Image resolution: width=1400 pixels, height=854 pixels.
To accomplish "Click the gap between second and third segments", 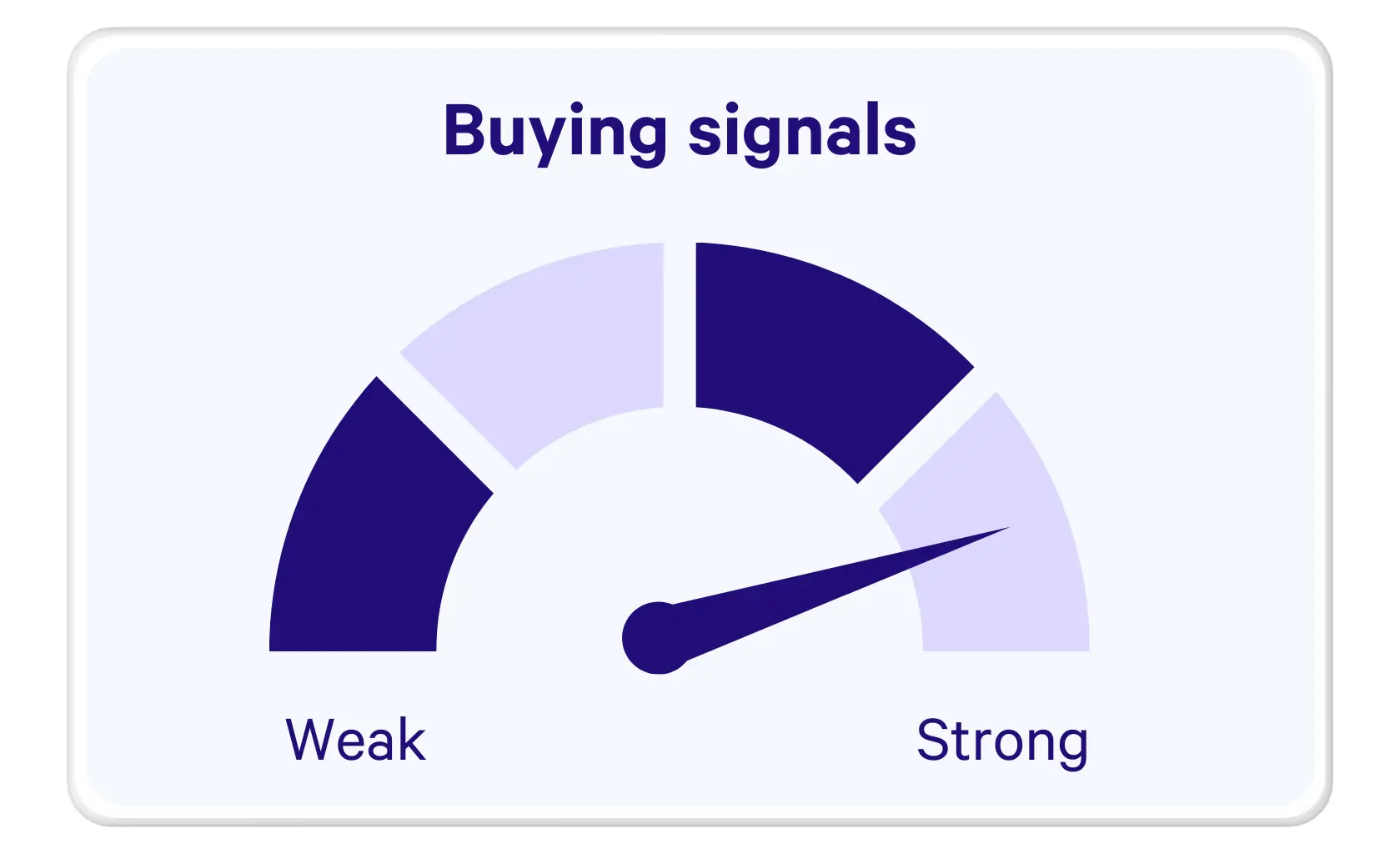I will [x=680, y=325].
